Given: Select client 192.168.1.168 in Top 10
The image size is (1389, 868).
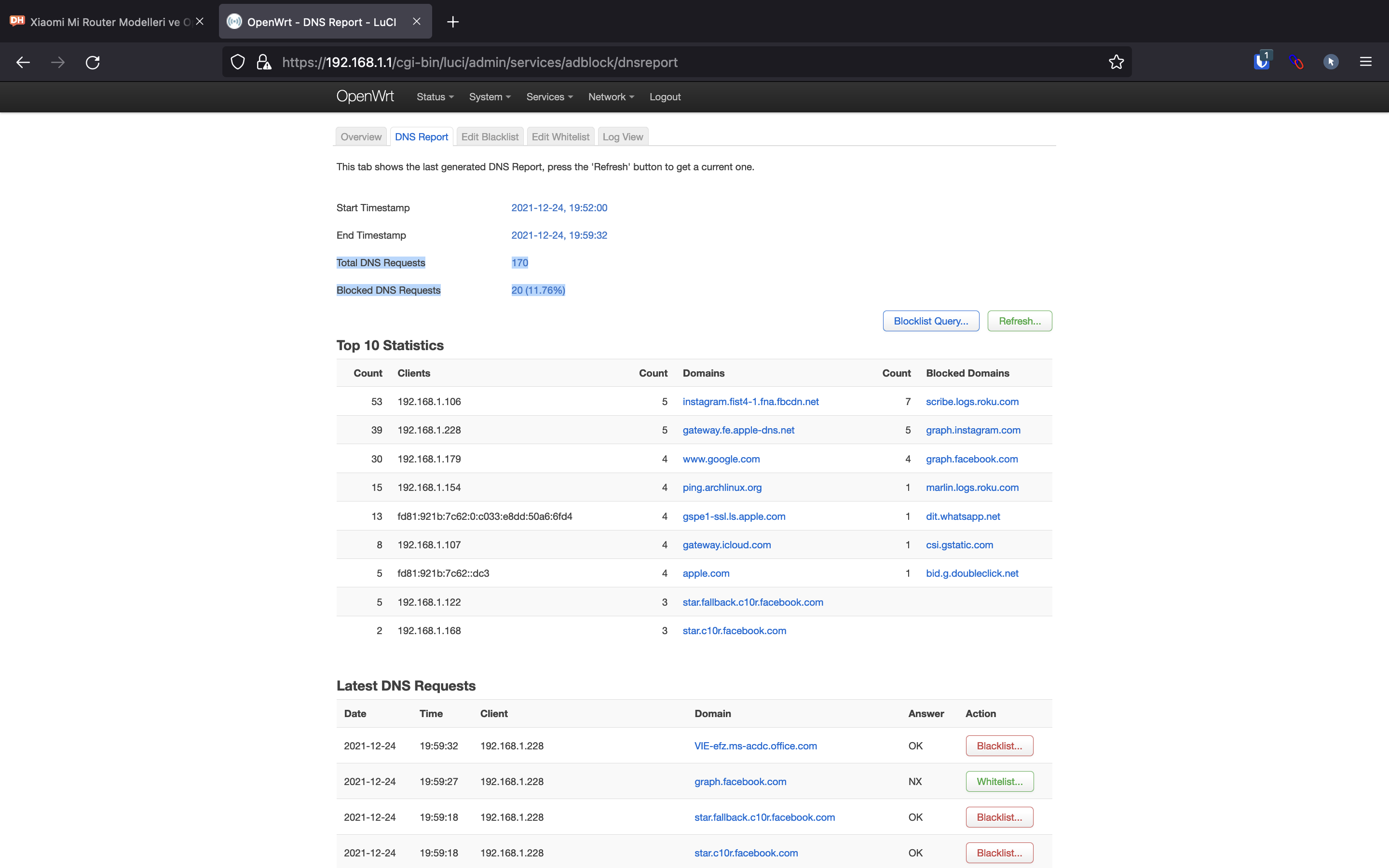Looking at the screenshot, I should coord(429,631).
